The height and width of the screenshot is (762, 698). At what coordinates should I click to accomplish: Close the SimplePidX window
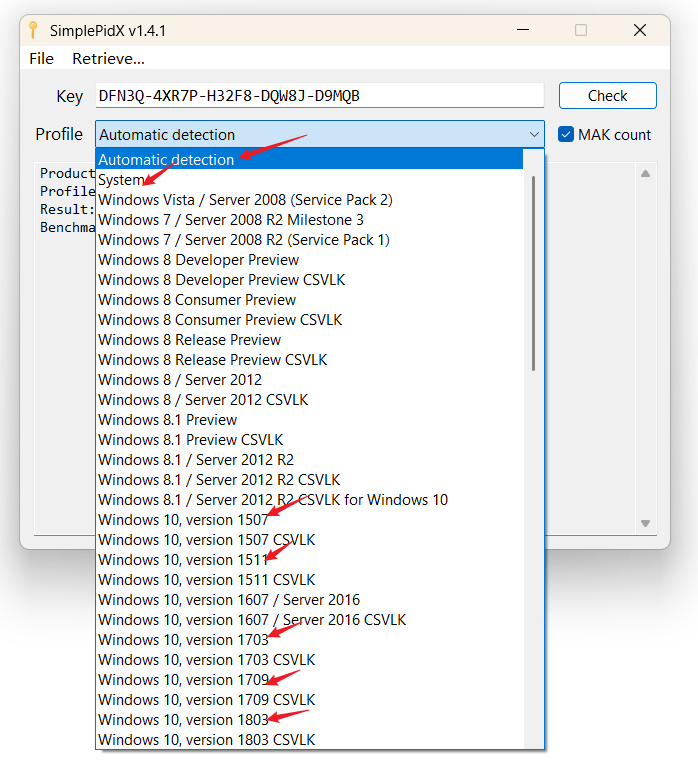click(640, 30)
